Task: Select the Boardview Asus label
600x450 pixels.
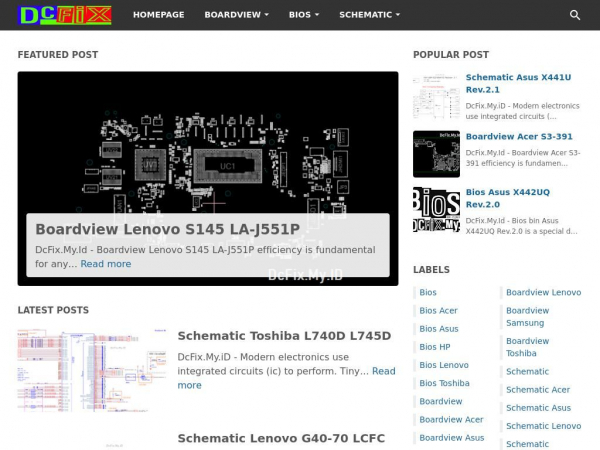Action: click(452, 438)
